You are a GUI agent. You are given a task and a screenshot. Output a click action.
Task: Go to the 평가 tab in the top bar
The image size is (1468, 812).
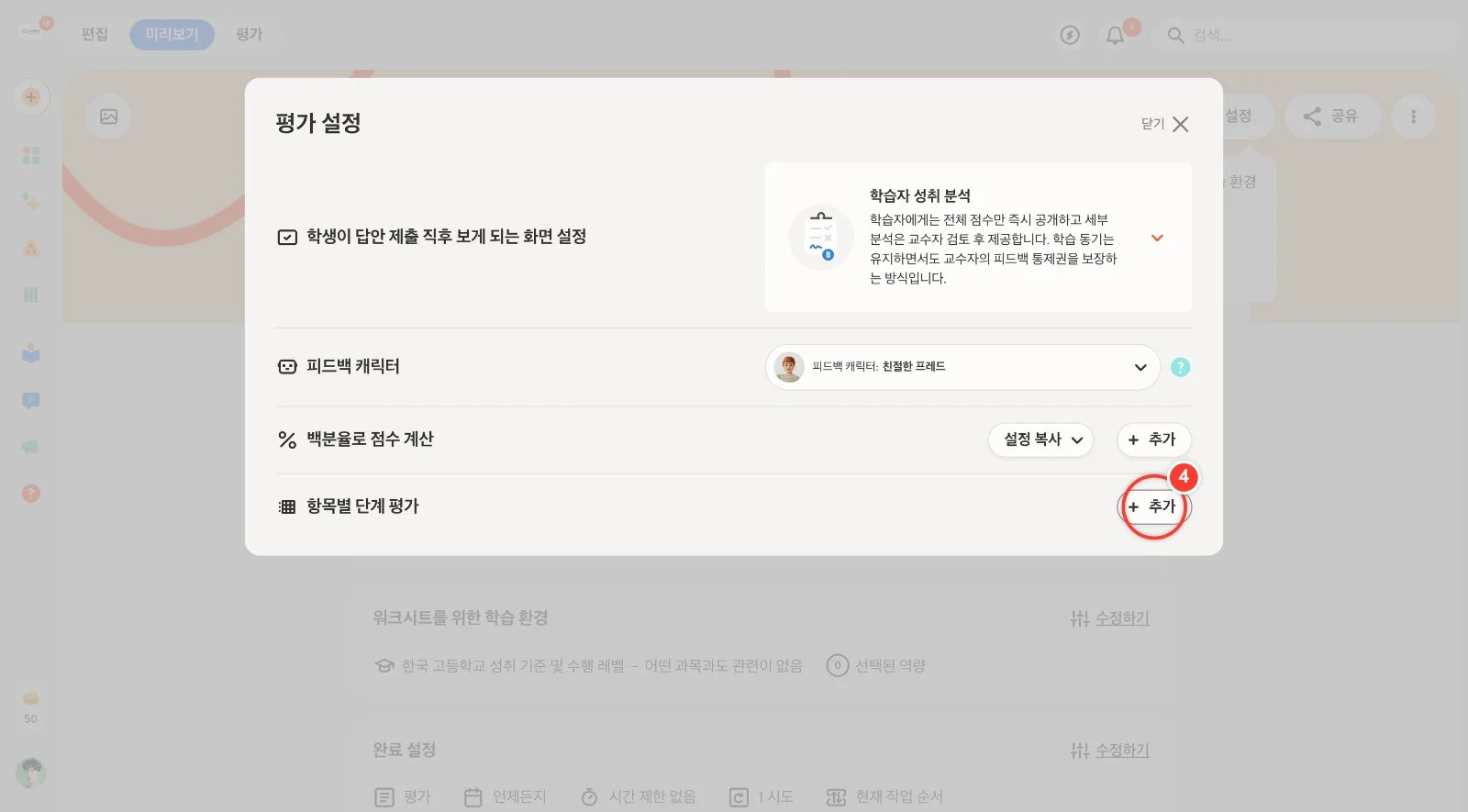tap(249, 35)
